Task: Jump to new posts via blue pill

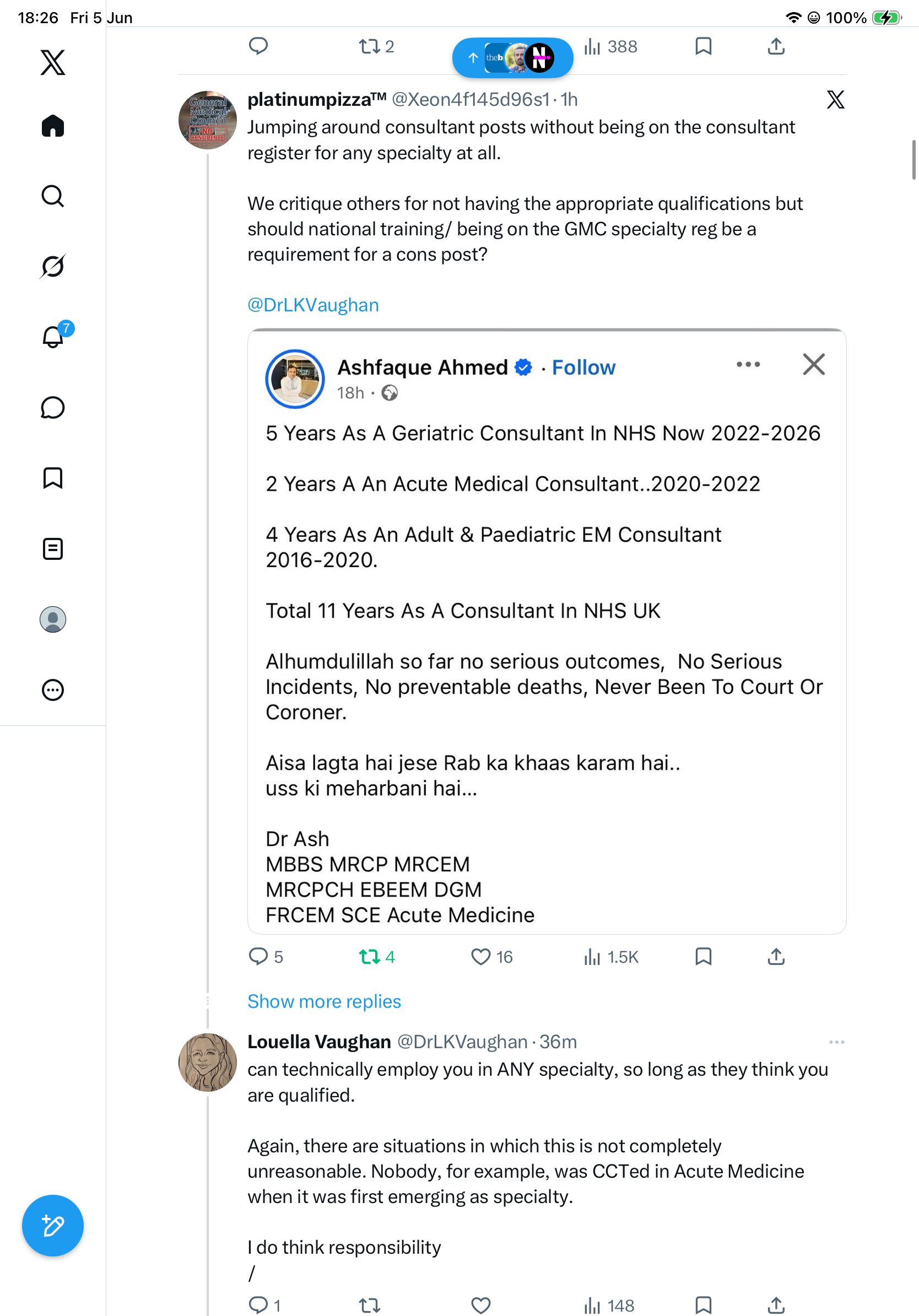Action: point(513,57)
